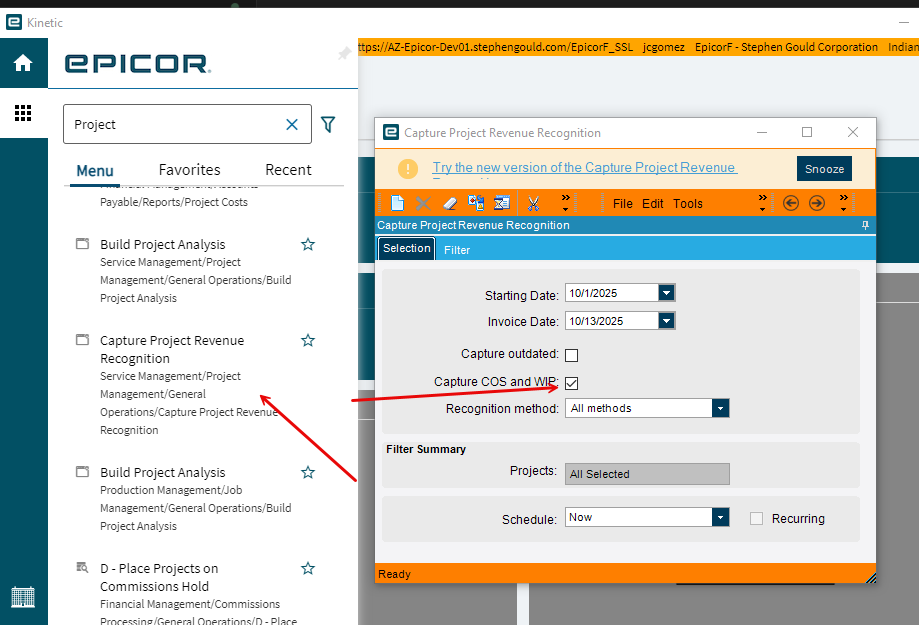
Task: Enable the Capture outdated checkbox
Action: coord(571,355)
